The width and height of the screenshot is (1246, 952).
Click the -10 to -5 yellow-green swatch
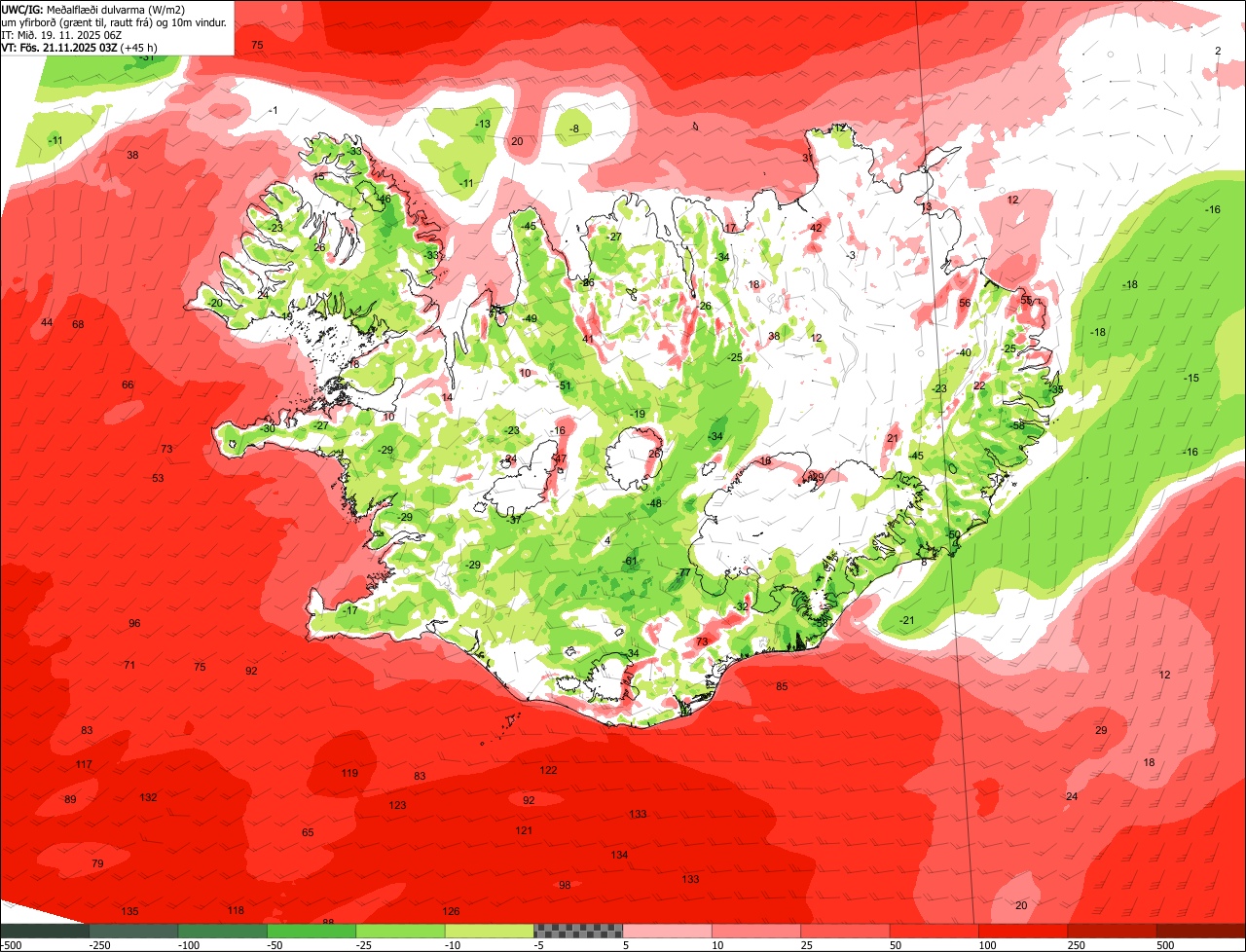point(490,931)
